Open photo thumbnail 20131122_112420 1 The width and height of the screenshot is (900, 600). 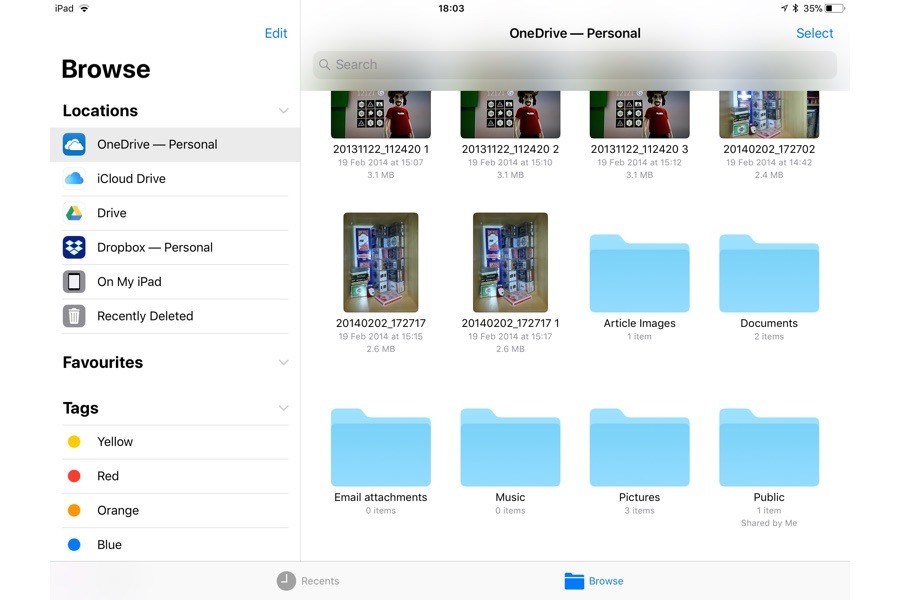coord(381,114)
